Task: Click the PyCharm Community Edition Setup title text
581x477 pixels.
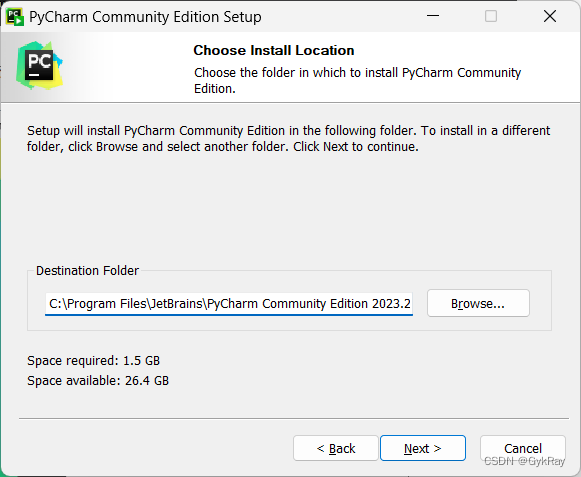Action: coord(145,17)
